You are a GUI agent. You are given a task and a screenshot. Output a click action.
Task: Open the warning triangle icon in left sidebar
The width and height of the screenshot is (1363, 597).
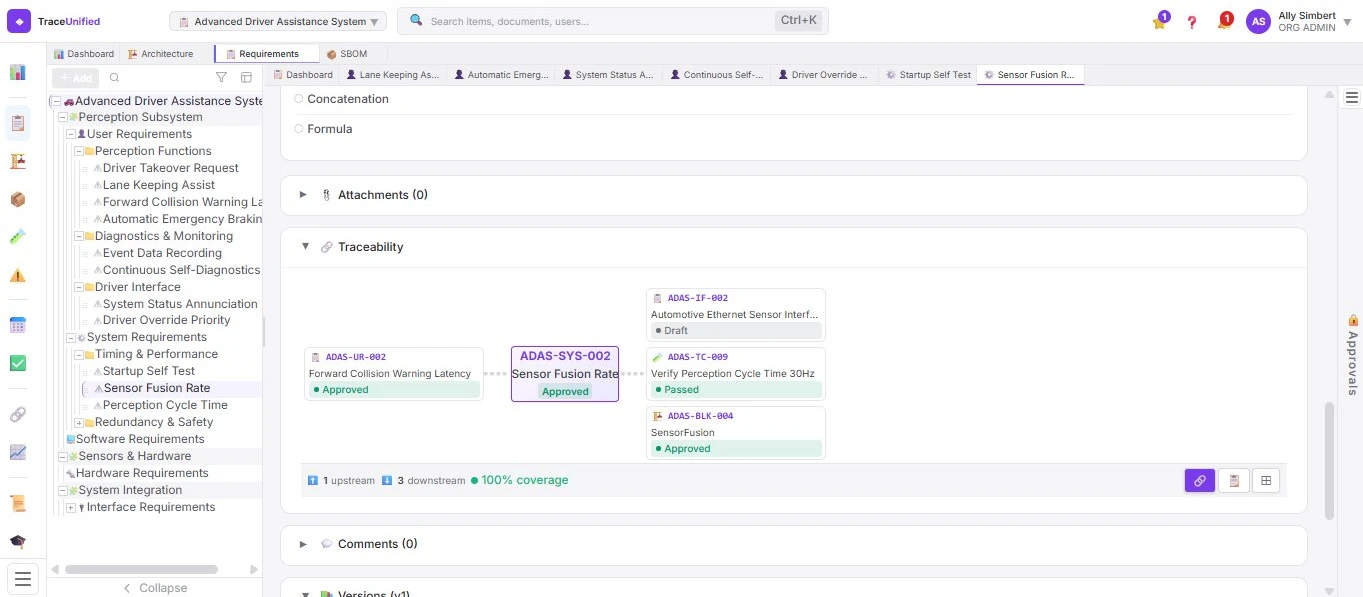(18, 275)
